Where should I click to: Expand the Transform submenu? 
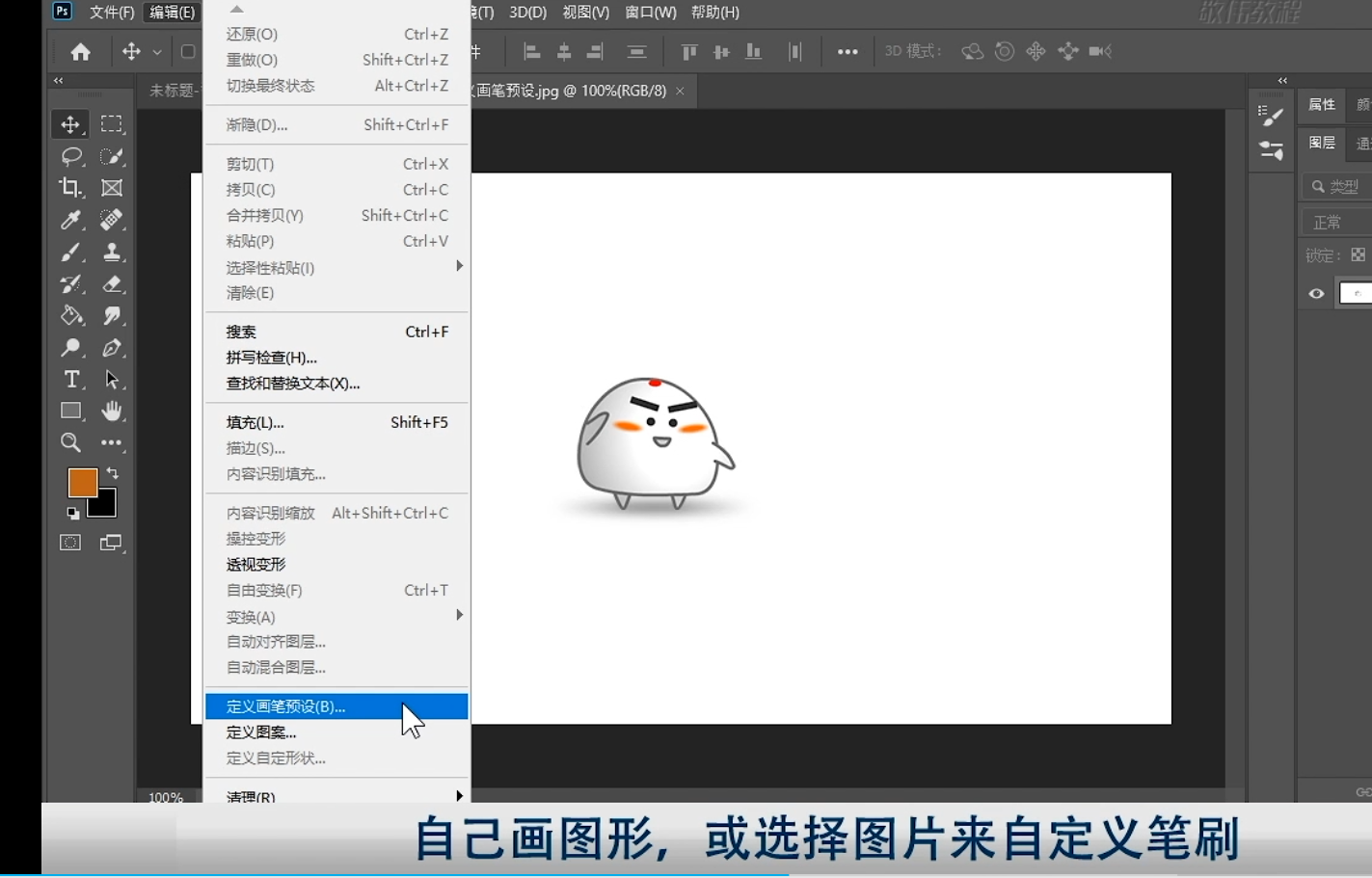(x=336, y=616)
